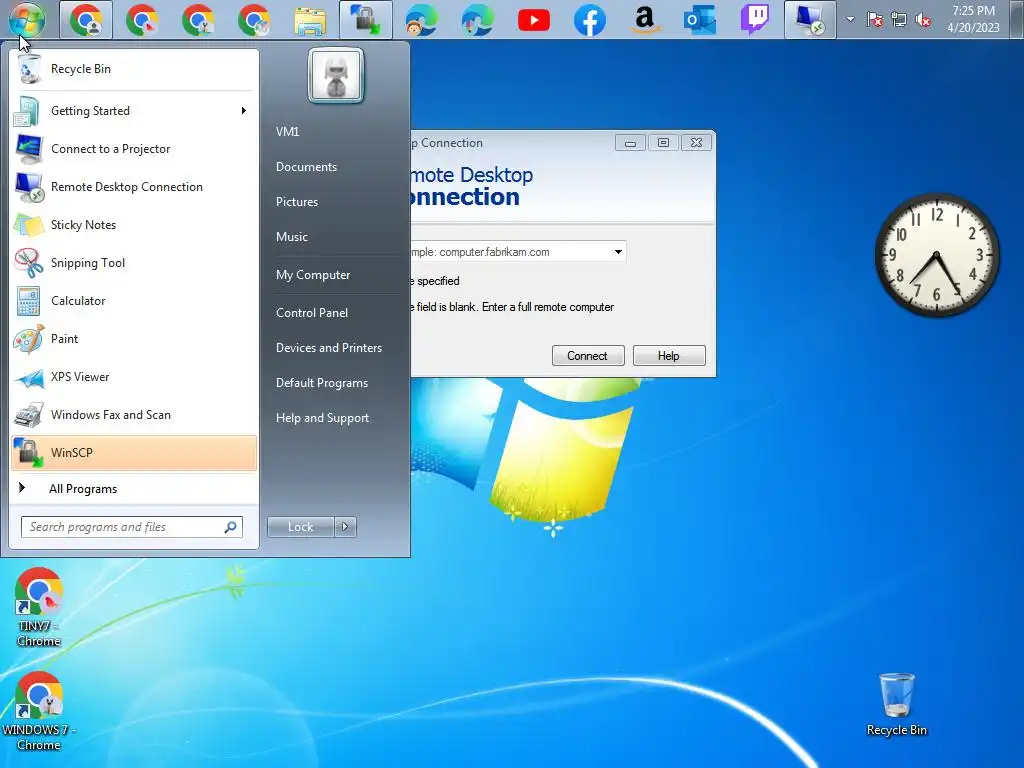Open Recycle Bin icon in Start menu
Viewport: 1024px width, 768px height.
(x=29, y=69)
